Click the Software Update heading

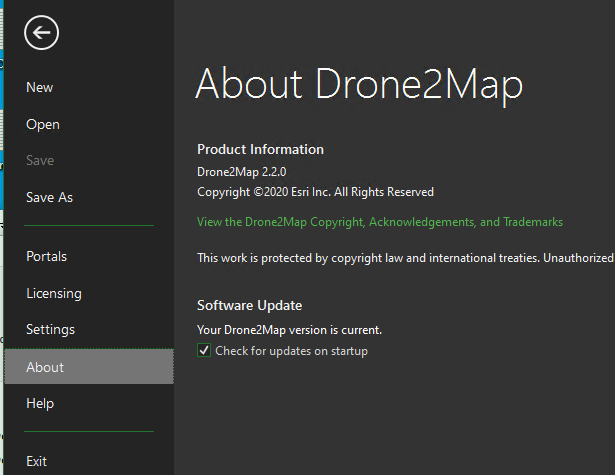pos(249,306)
